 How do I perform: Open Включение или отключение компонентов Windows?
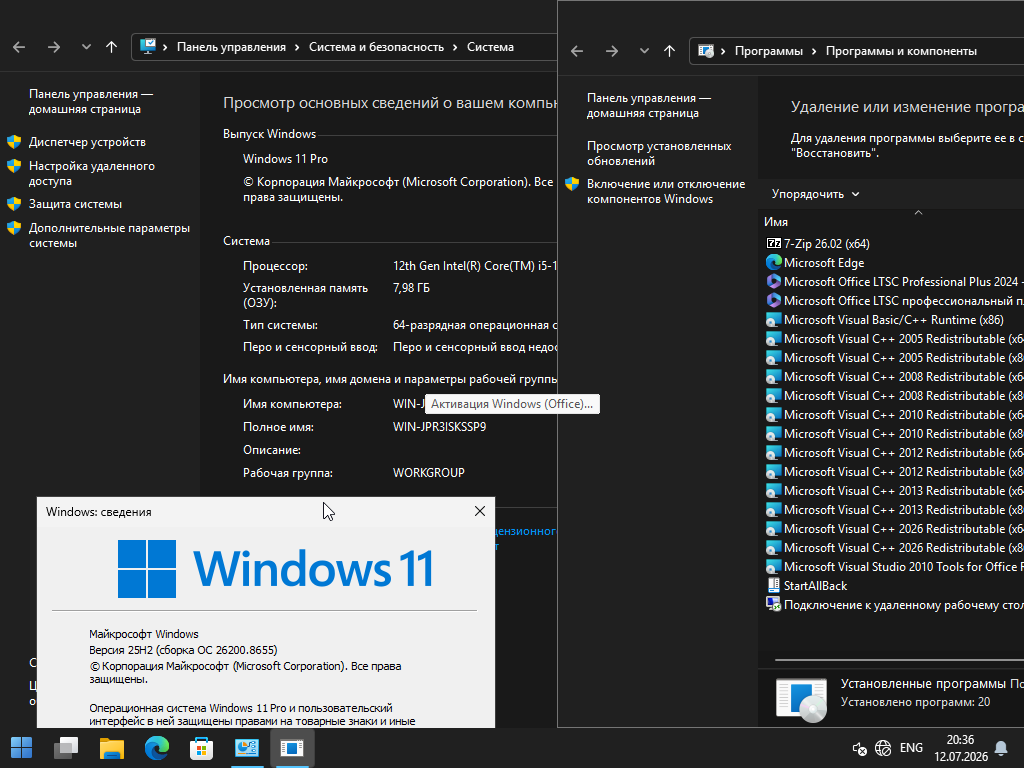665,191
